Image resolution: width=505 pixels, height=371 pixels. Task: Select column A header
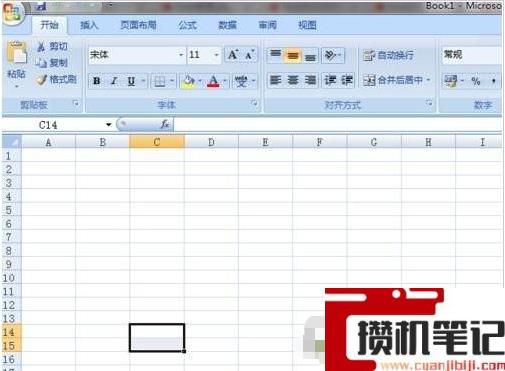pos(48,142)
